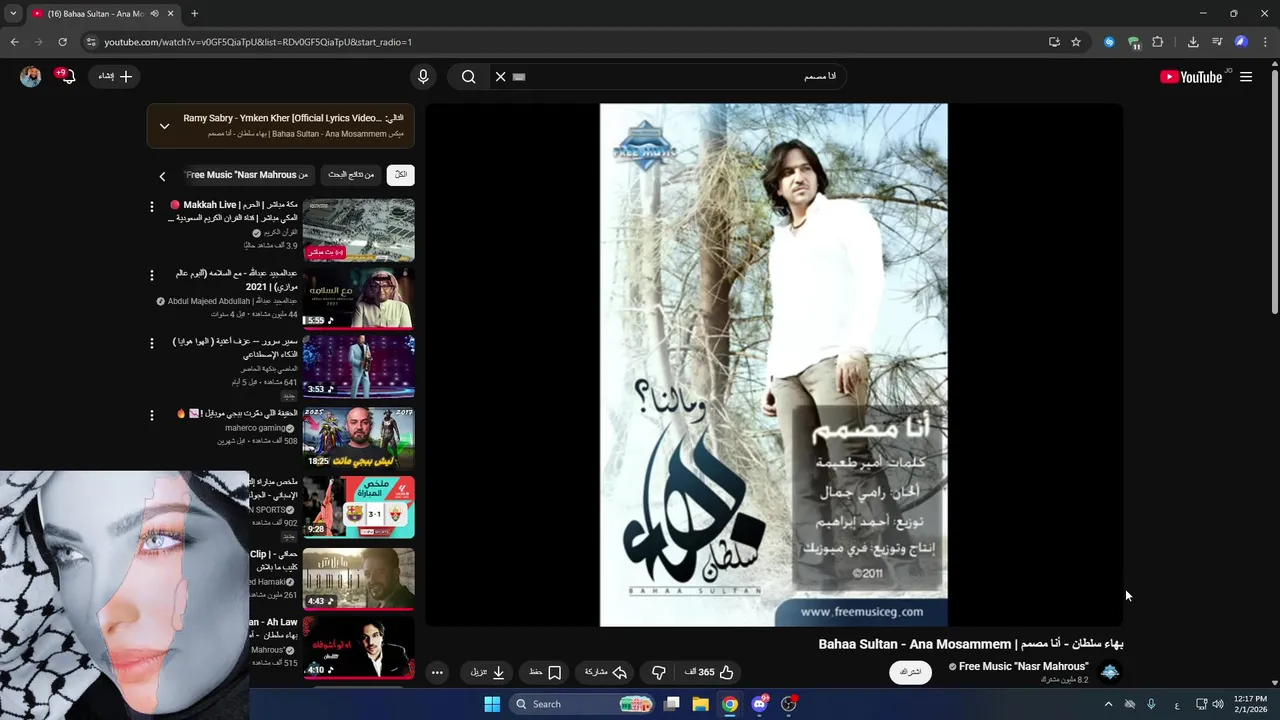Open the Makkah Live thumbnail
The height and width of the screenshot is (720, 1280).
coord(359,230)
